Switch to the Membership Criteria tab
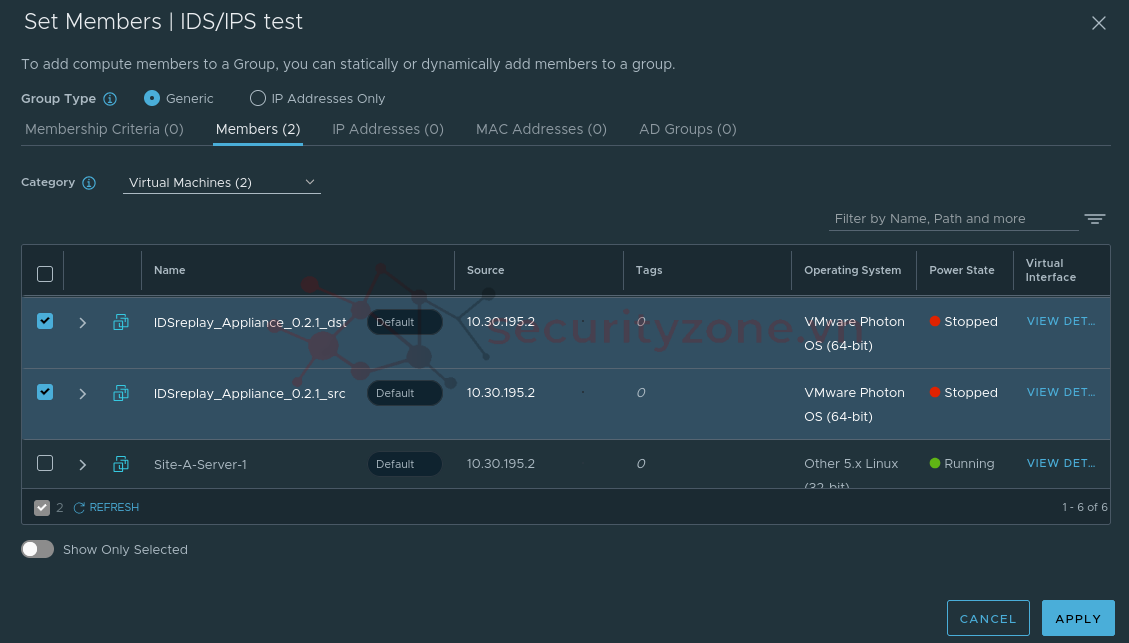Image resolution: width=1129 pixels, height=643 pixels. click(104, 129)
